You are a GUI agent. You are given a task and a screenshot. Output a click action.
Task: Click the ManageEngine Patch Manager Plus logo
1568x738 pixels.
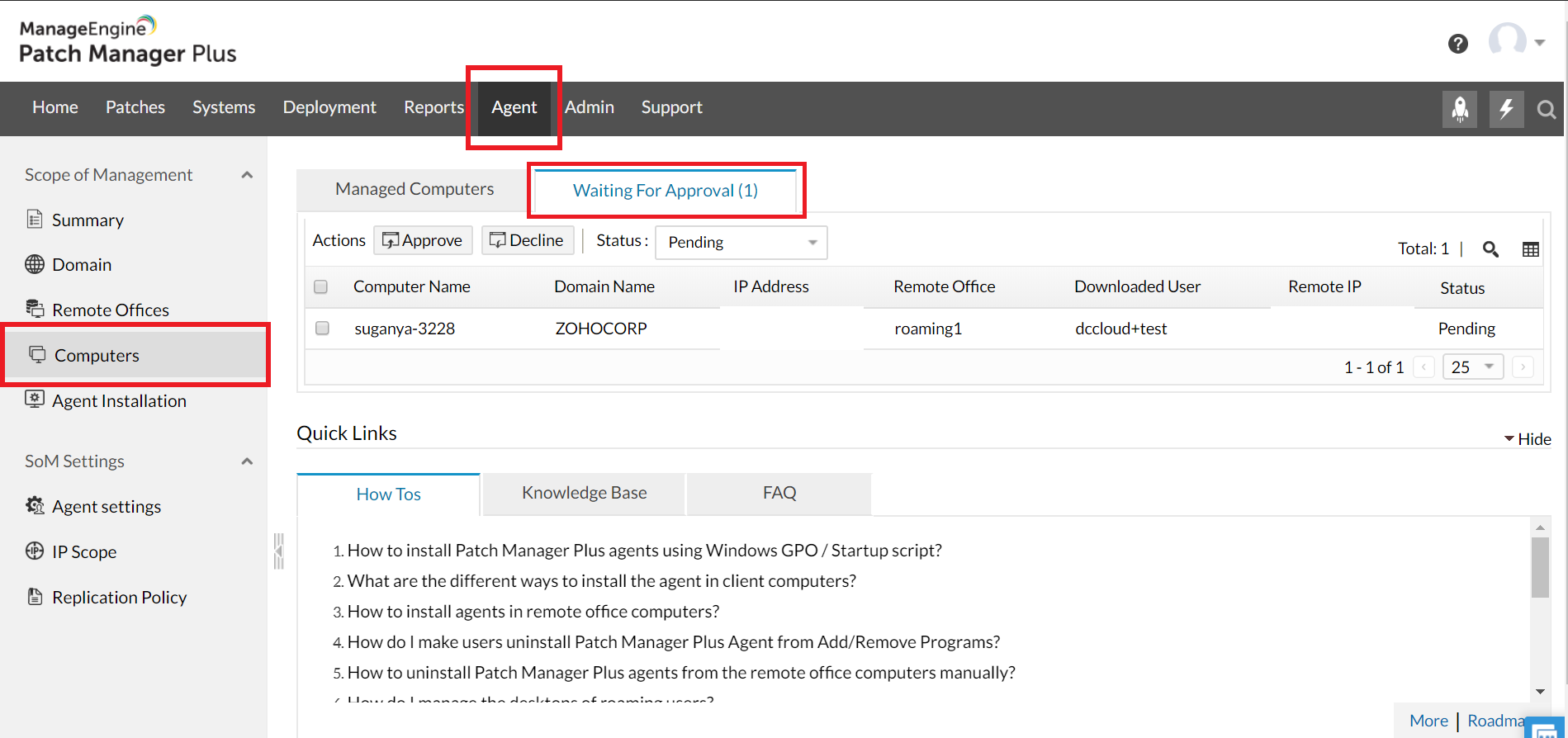[128, 40]
